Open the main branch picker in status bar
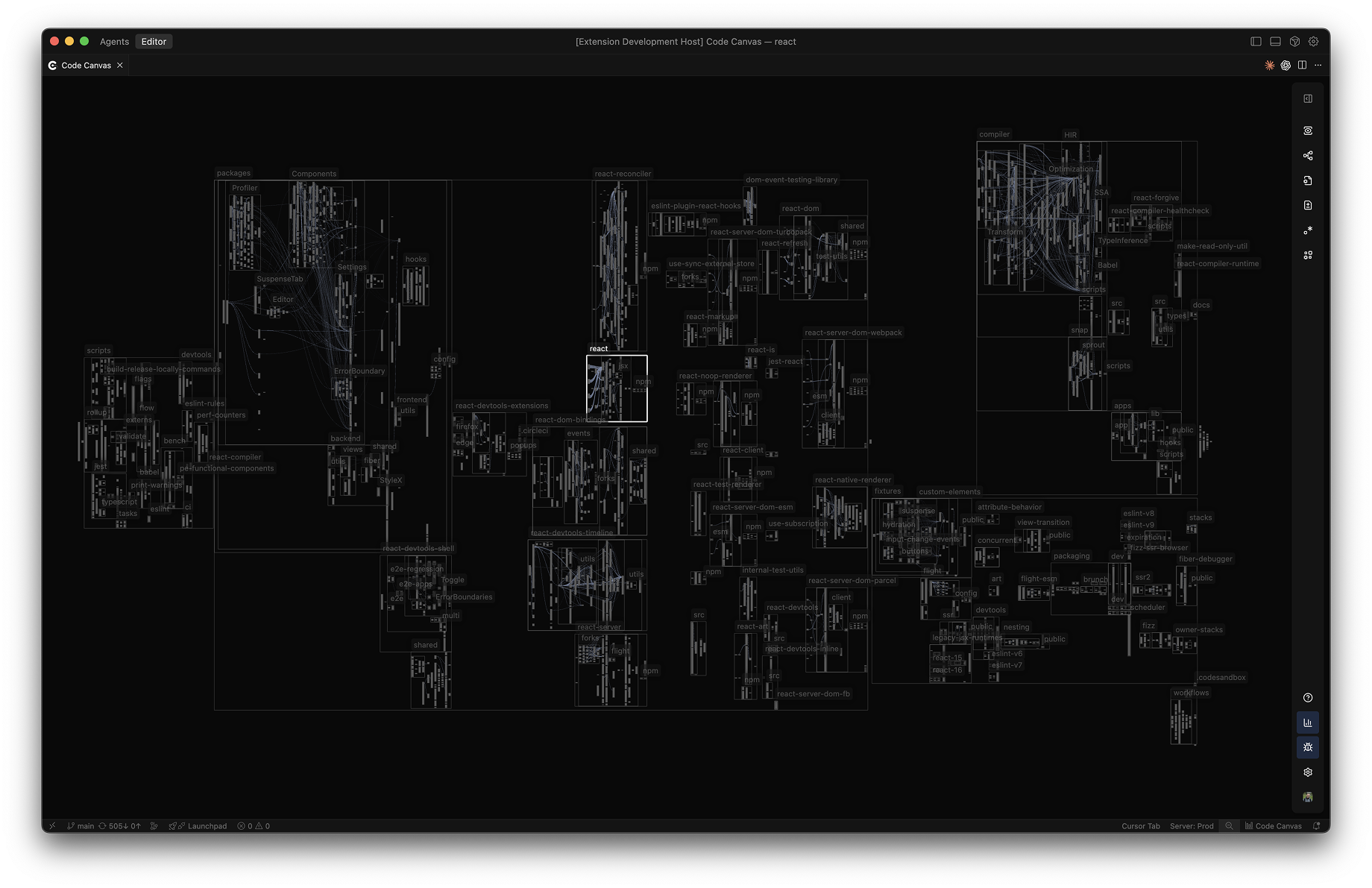1372x888 pixels. [81, 826]
